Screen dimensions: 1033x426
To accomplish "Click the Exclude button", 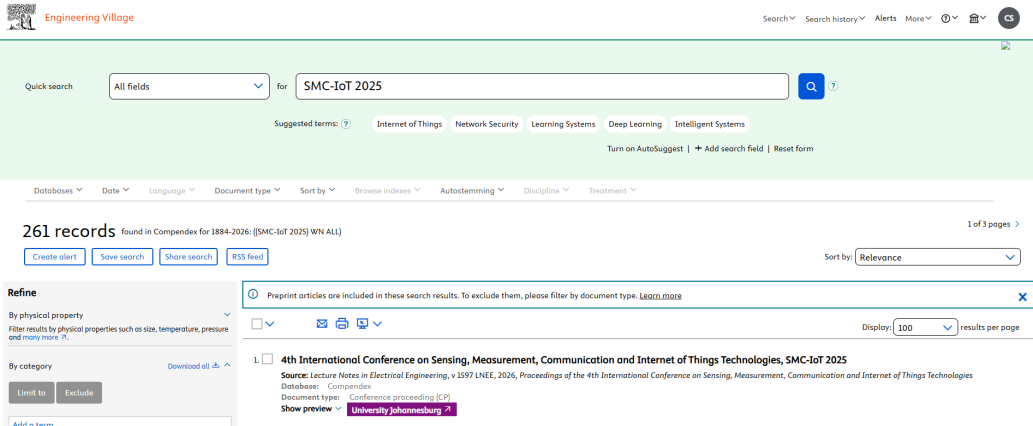I will point(79,392).
